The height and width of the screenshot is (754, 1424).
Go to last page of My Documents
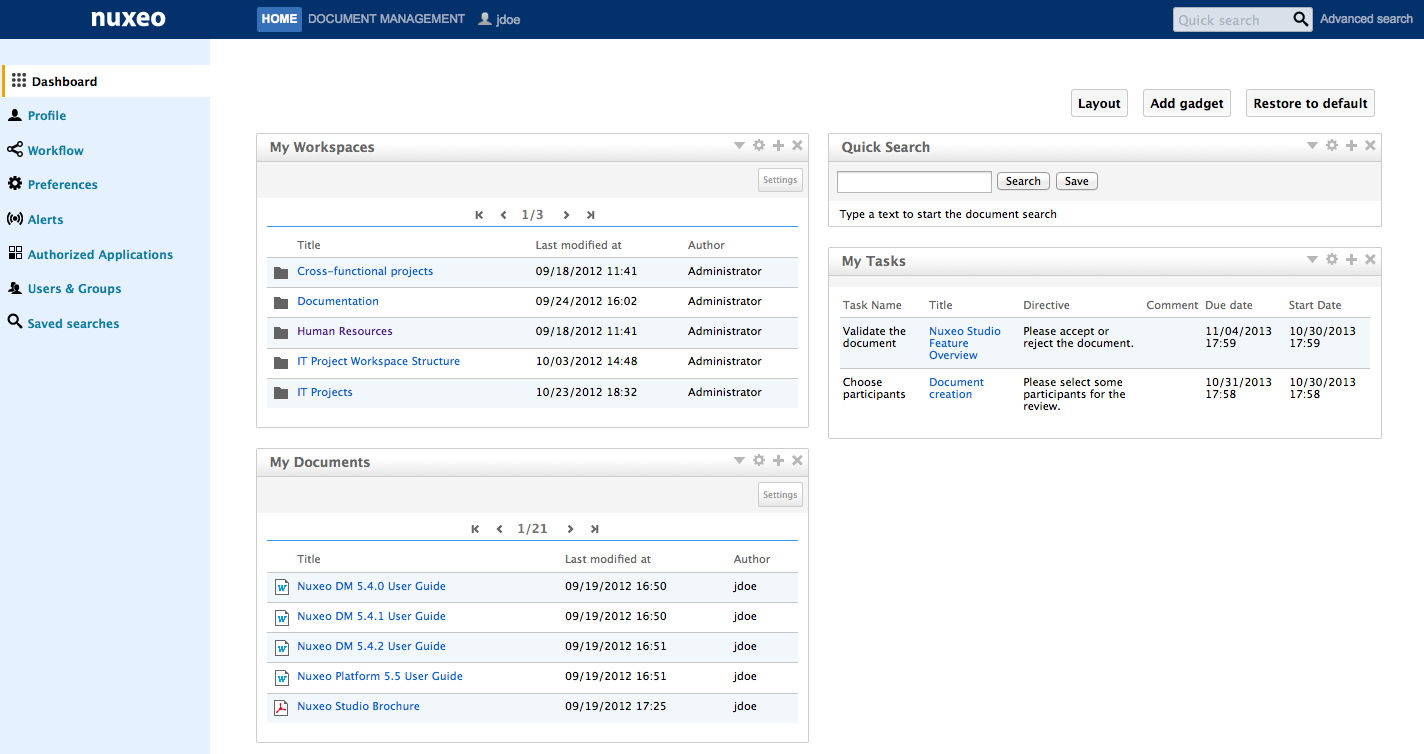tap(594, 529)
